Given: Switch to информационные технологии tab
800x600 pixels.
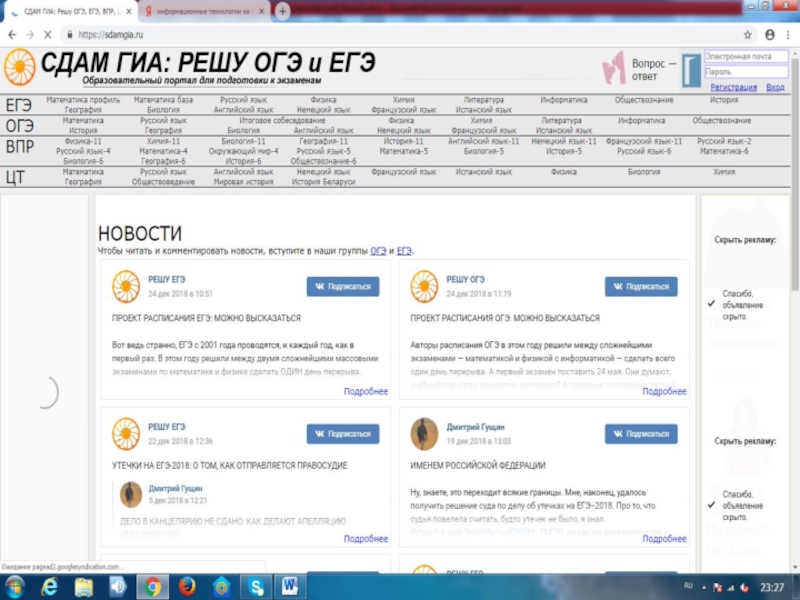Looking at the screenshot, I should click(203, 11).
